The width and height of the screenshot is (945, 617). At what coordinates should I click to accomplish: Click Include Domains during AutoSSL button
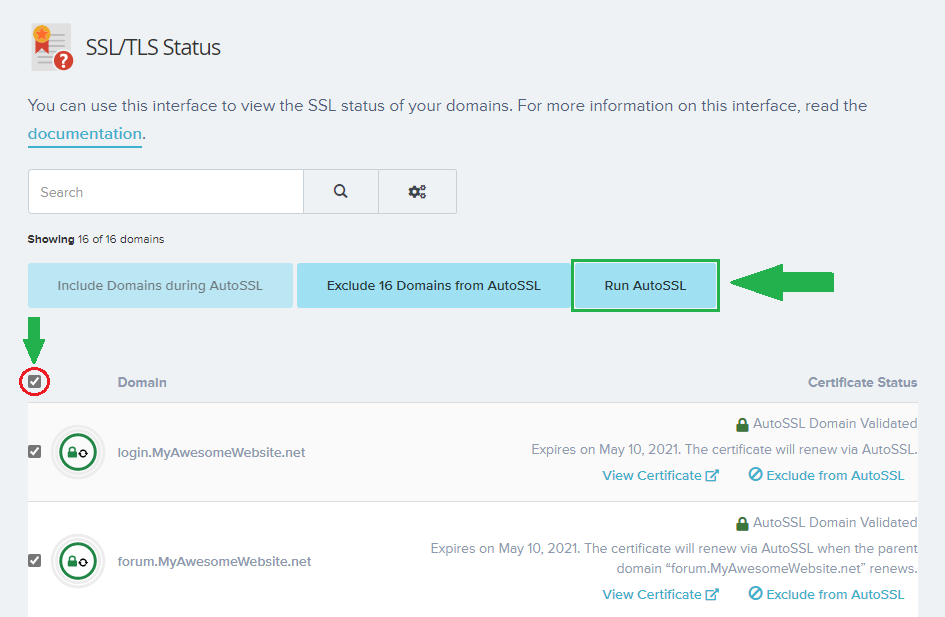pos(160,285)
